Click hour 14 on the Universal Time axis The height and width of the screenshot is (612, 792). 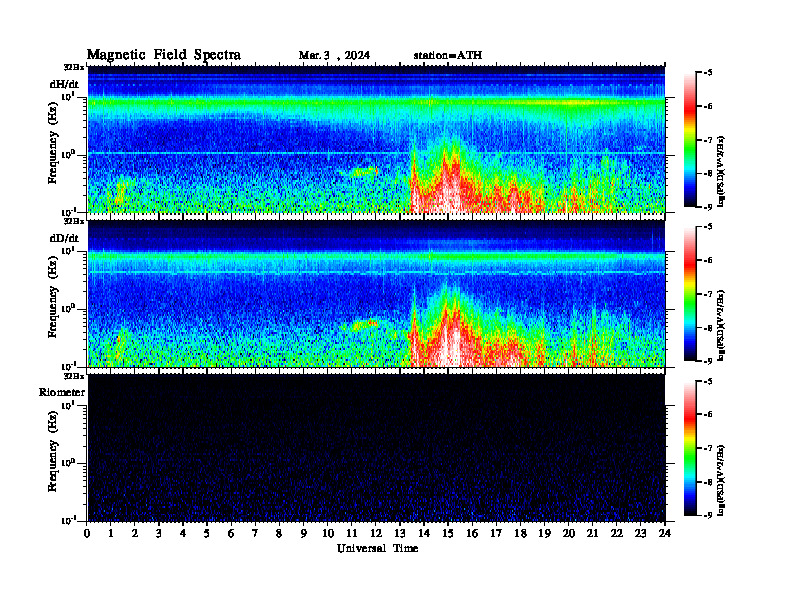[424, 533]
